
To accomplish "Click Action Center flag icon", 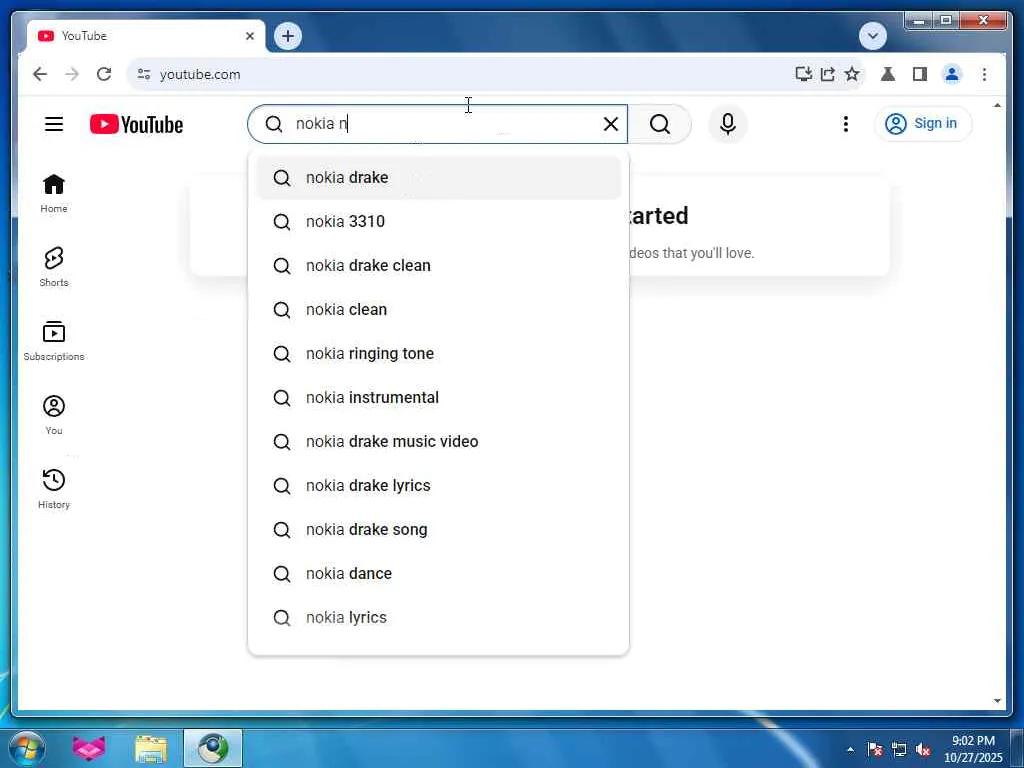I will pyautogui.click(x=875, y=750).
